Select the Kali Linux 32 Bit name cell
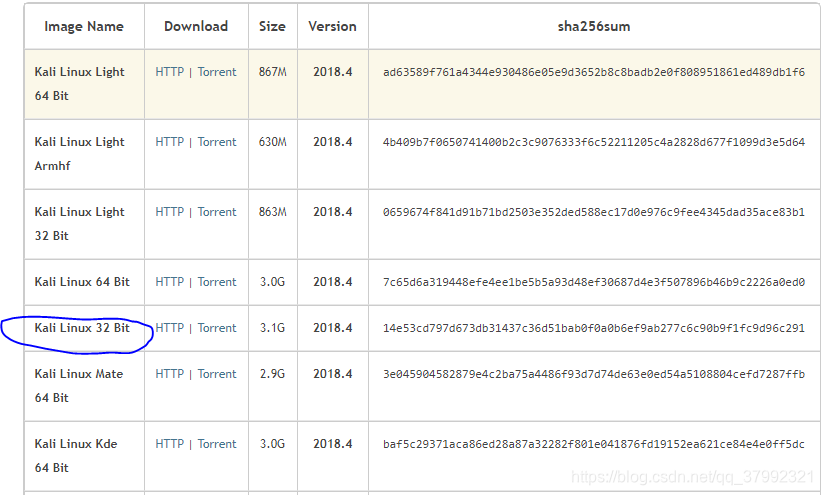This screenshot has width=822, height=495. (84, 328)
